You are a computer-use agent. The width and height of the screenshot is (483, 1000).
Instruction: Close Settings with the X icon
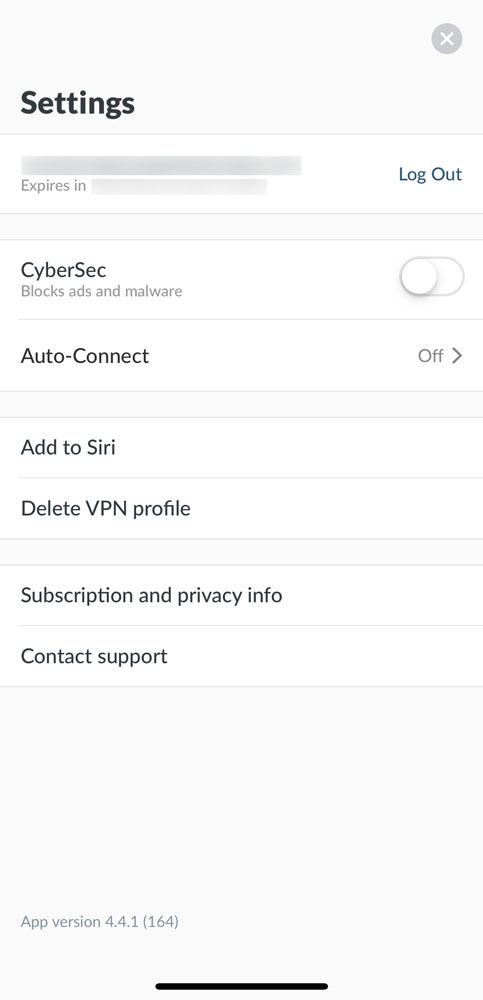pos(447,39)
